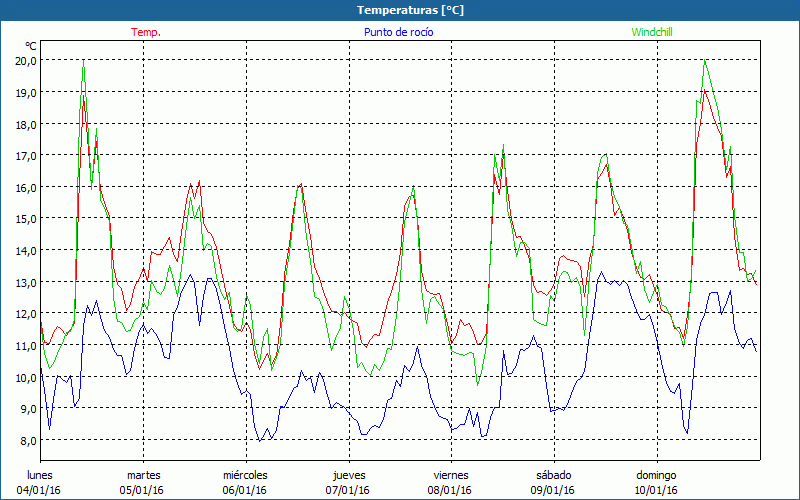Select the 'viernes 08/01/16' date label
800x500 pixels.
pos(450,482)
